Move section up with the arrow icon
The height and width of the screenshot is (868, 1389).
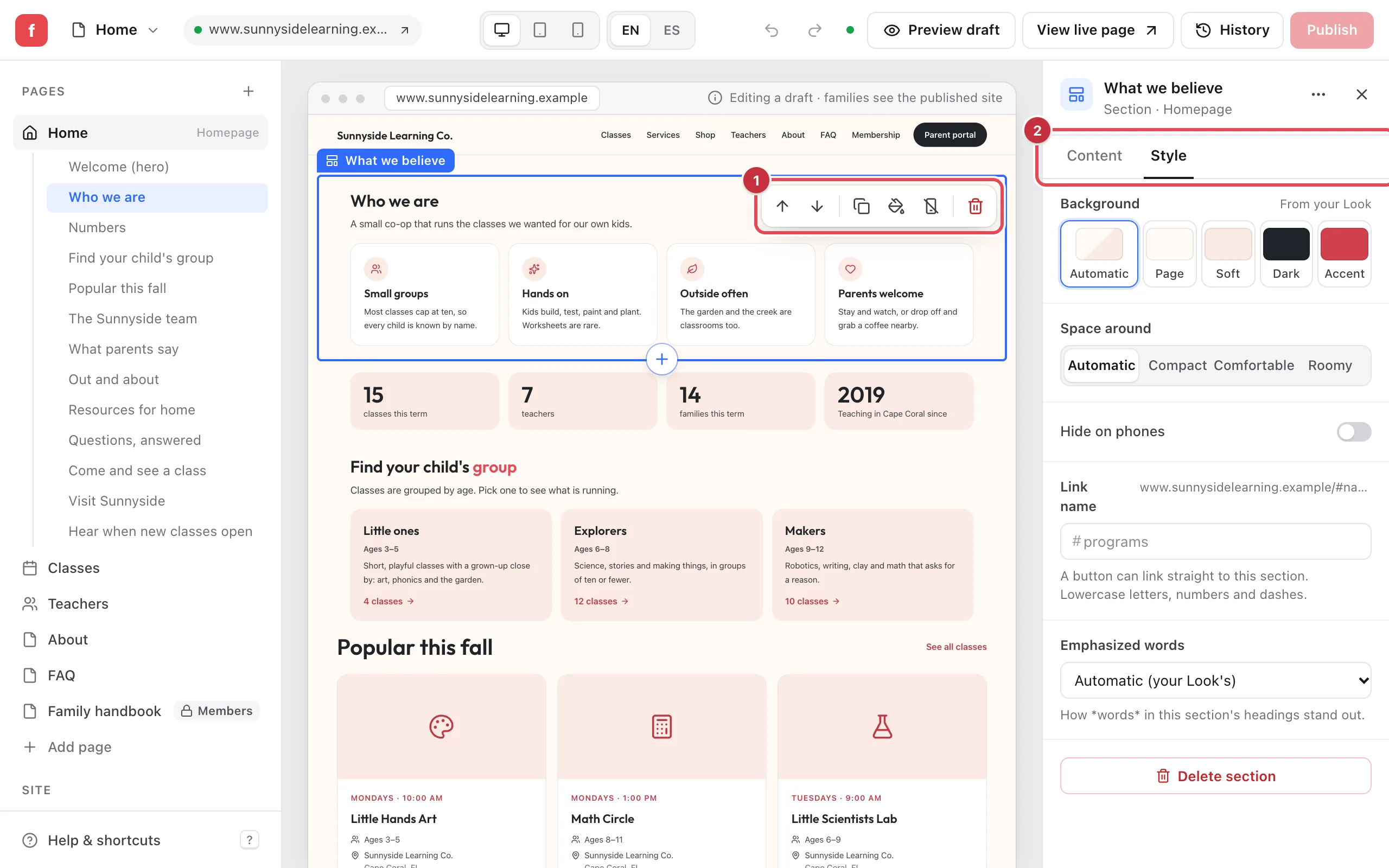click(x=782, y=206)
